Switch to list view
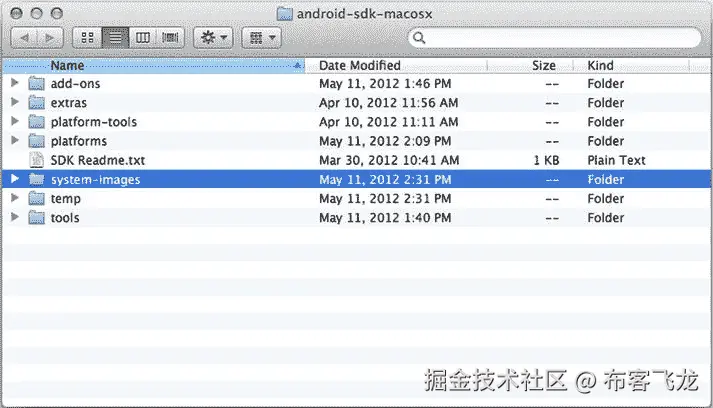This screenshot has width=713, height=408. point(115,38)
